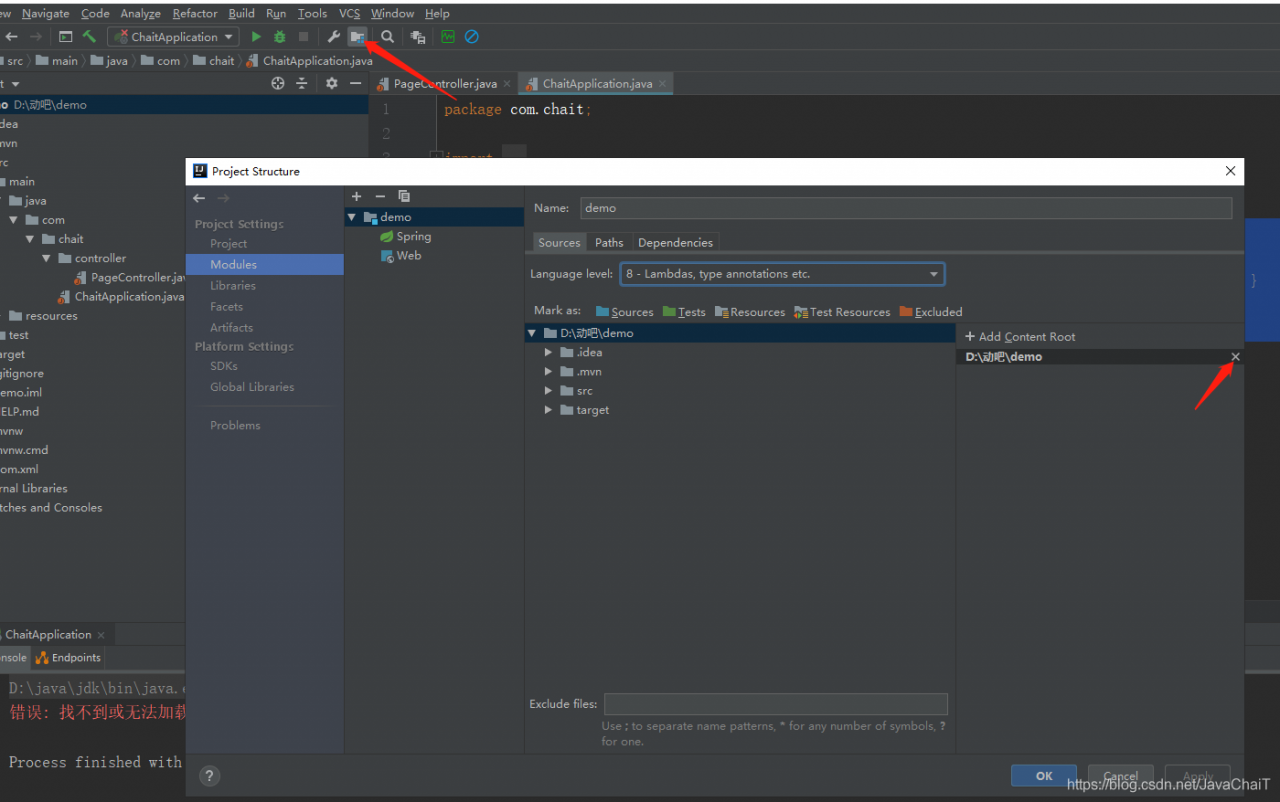Expand the .idea folder in the dialog

548,352
